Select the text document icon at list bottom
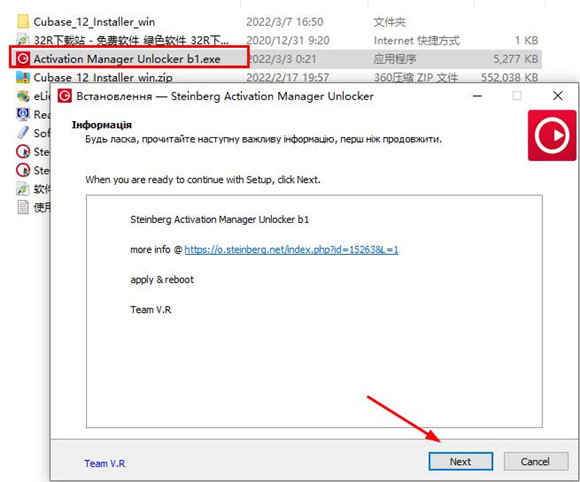 (23, 207)
